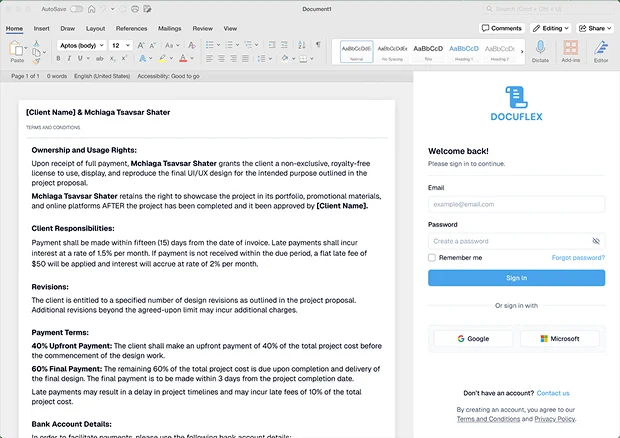Open the References ribbon tab
This screenshot has height=438, width=620.
tap(131, 28)
